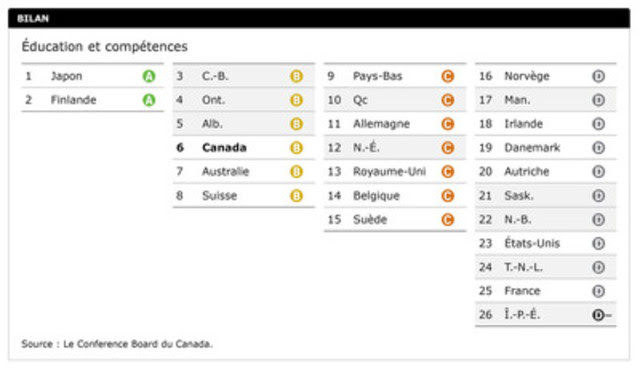Click the green A grade icon beside Japon
Viewport: 640px width, 370px height.
pyautogui.click(x=149, y=76)
